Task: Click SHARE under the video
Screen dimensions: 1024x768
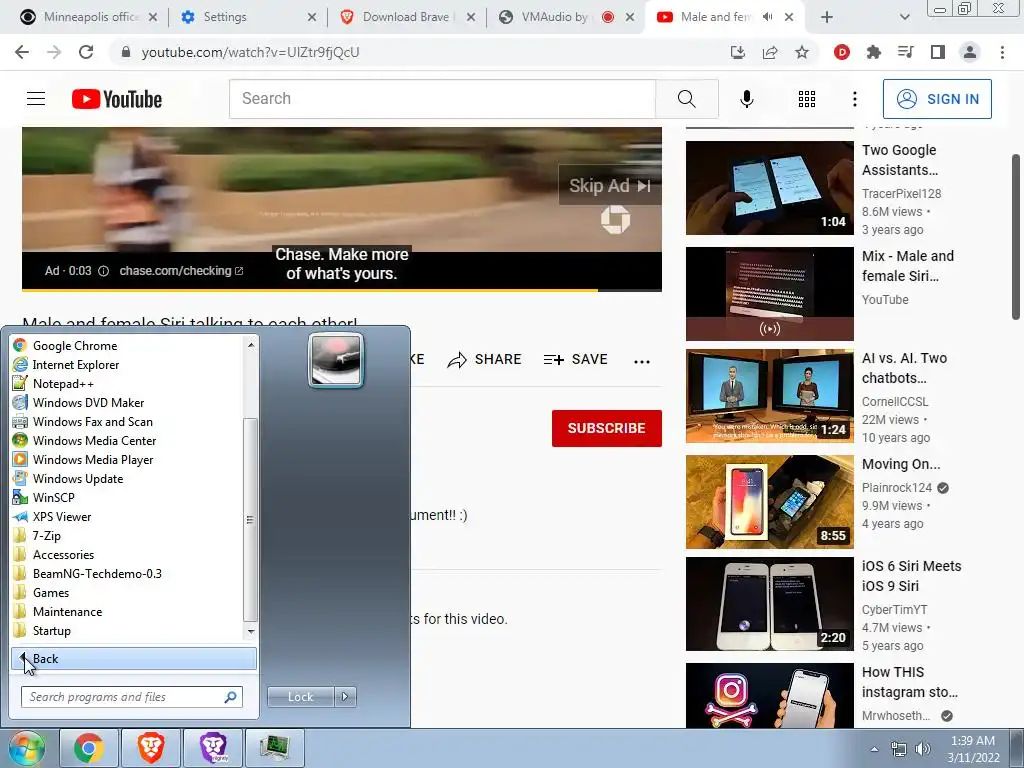Action: click(x=484, y=359)
